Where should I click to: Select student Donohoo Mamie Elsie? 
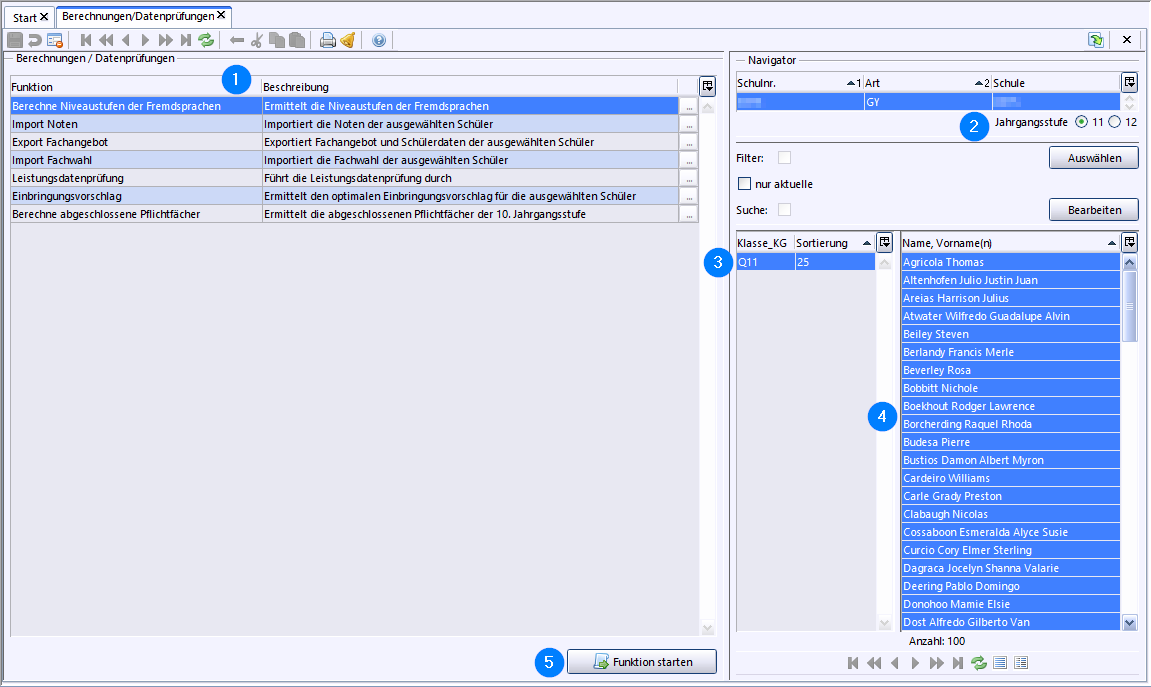click(1010, 604)
